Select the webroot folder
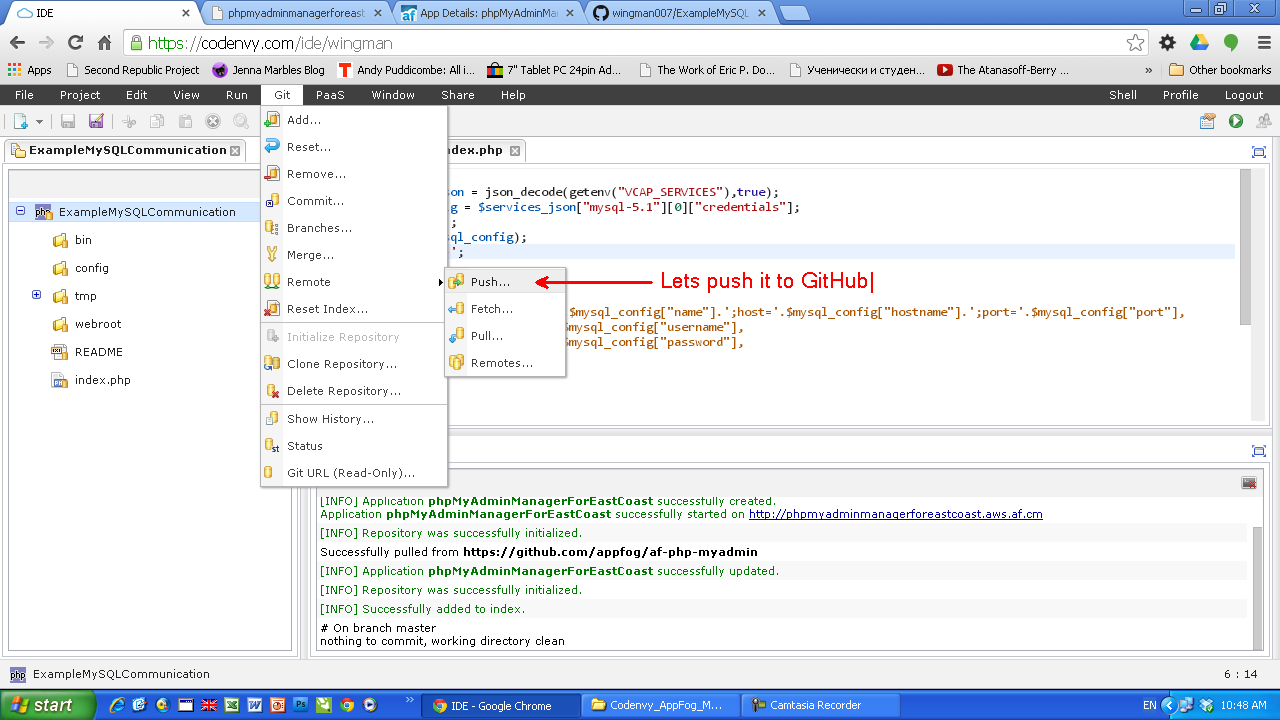This screenshot has width=1280, height=720. click(x=98, y=324)
